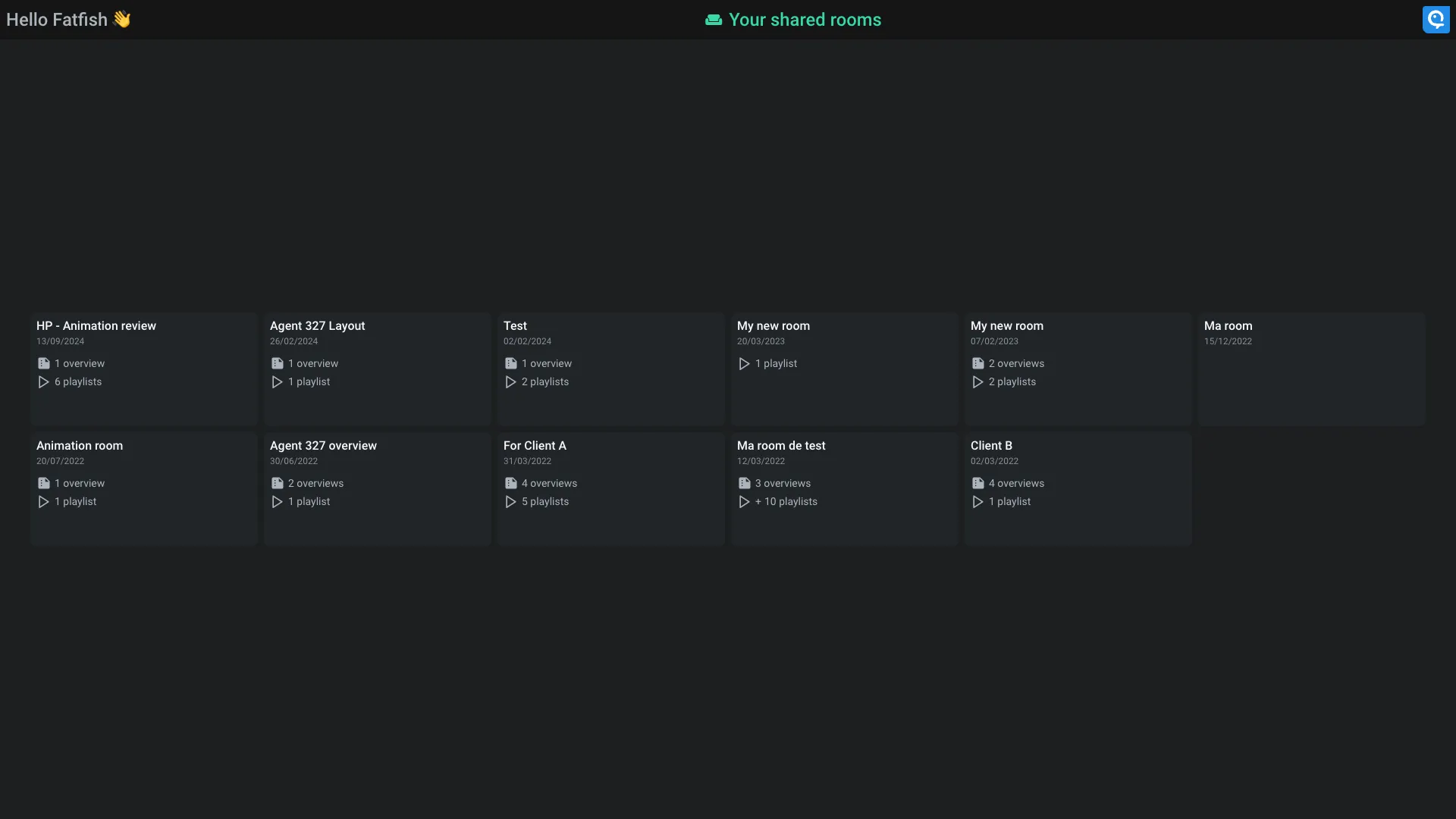Image resolution: width=1456 pixels, height=819 pixels.
Task: Click the Hello Fatfish greeting text
Action: coord(57,20)
